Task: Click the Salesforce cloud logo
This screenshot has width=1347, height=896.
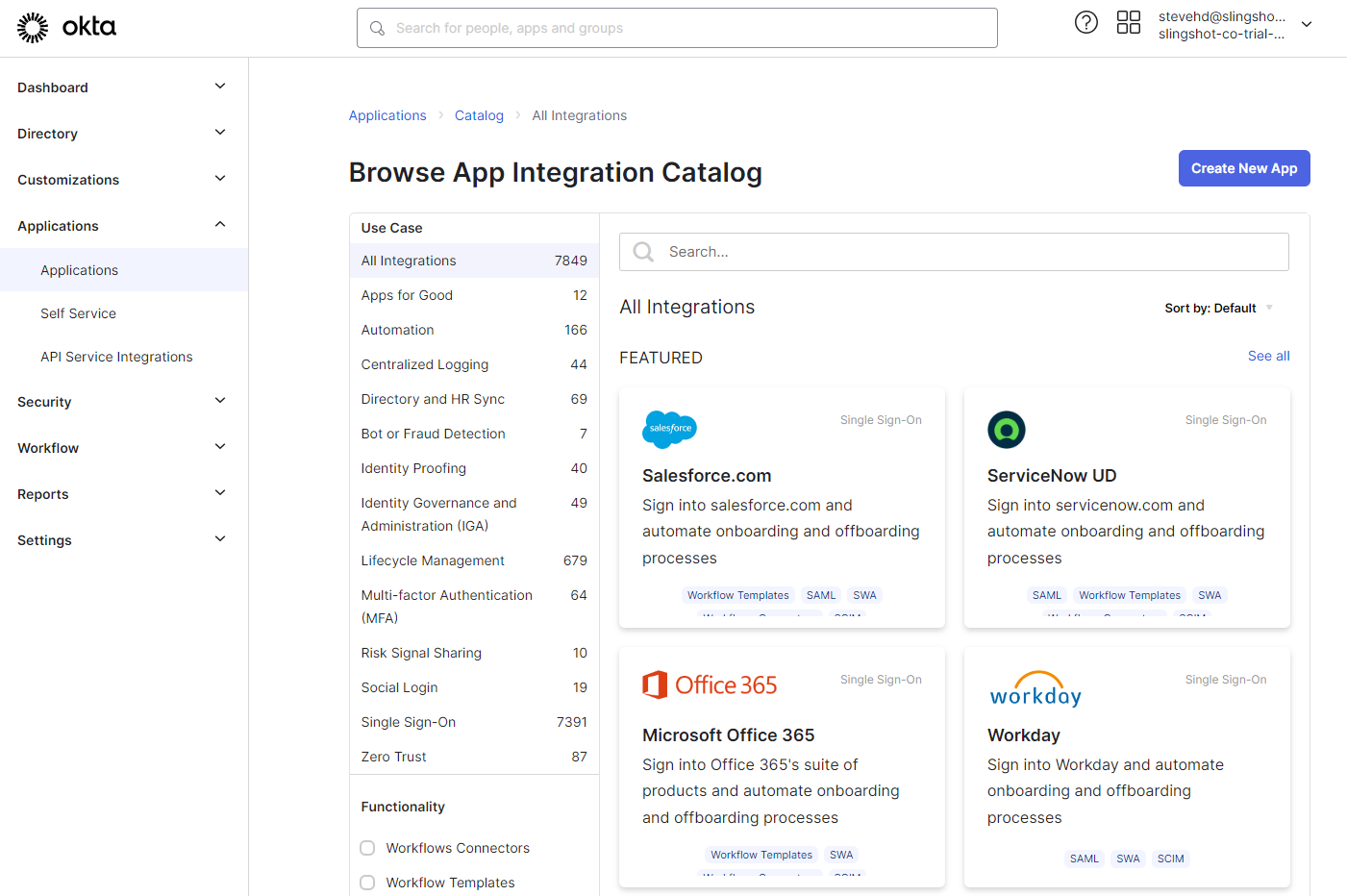Action: tap(669, 429)
